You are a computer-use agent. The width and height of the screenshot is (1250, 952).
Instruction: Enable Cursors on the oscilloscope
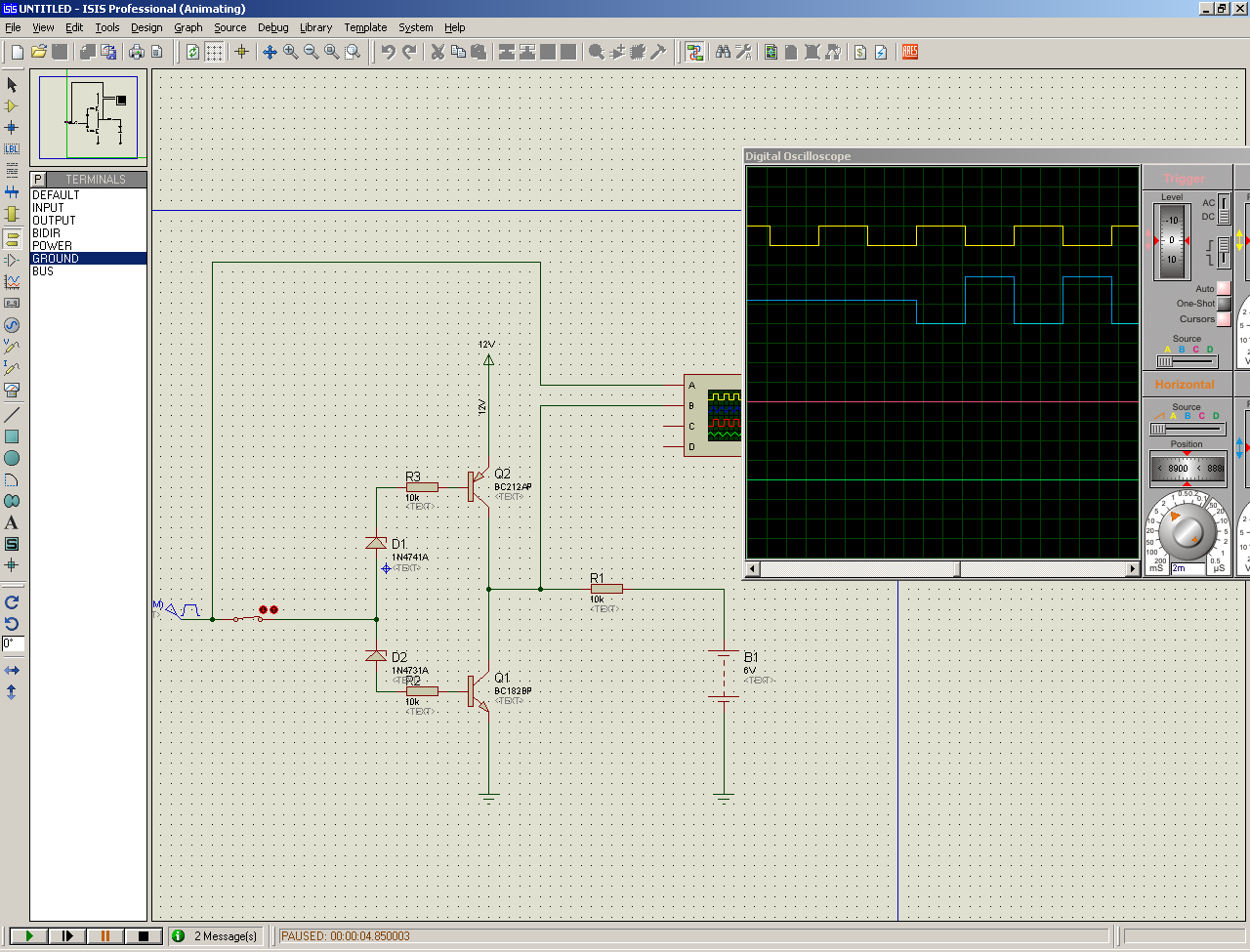point(1224,319)
